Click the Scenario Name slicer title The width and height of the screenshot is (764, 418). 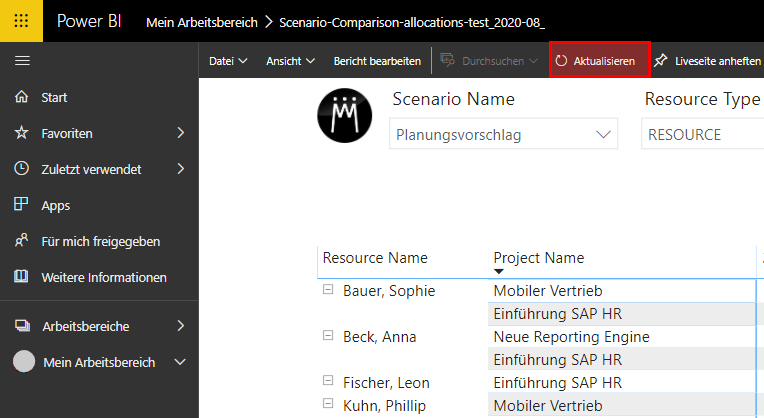coord(454,99)
